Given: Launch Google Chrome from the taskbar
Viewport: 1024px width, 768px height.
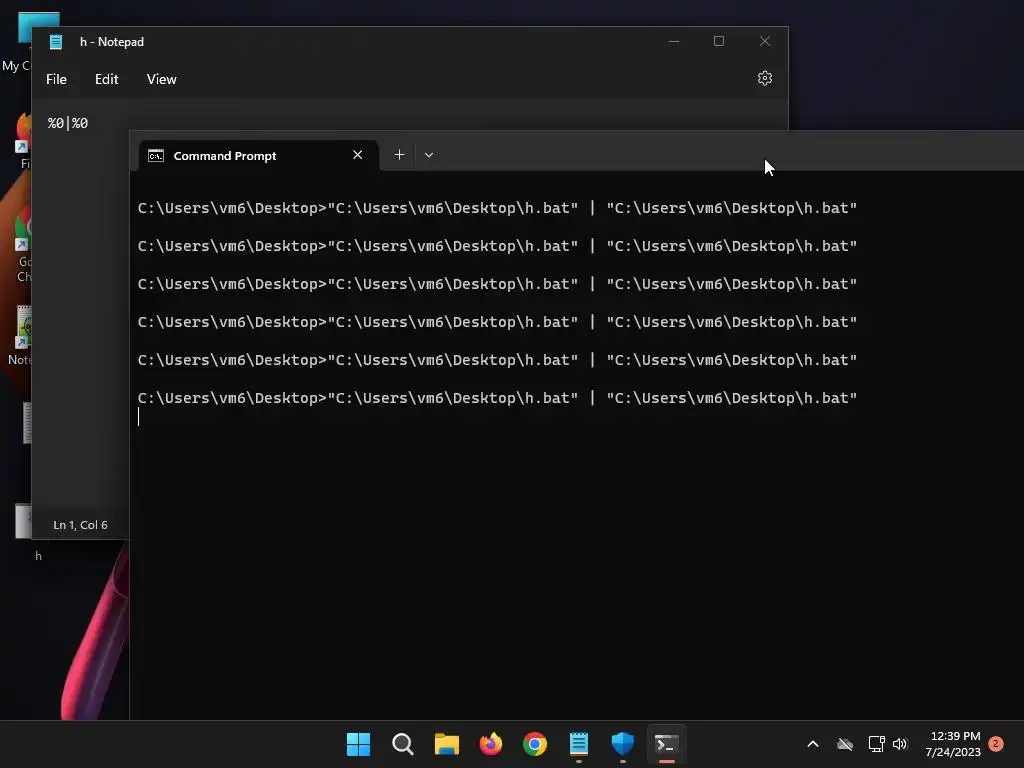Looking at the screenshot, I should (x=535, y=744).
